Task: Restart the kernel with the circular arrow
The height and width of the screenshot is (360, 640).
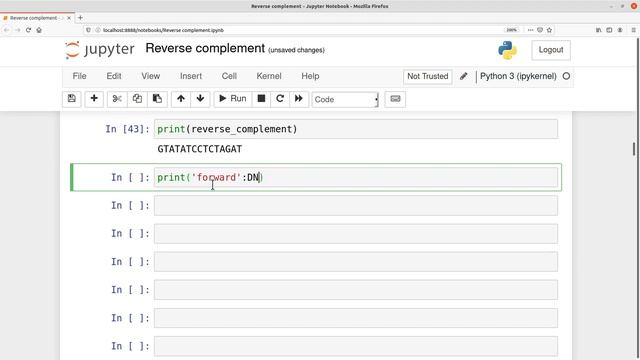Action: [x=280, y=99]
